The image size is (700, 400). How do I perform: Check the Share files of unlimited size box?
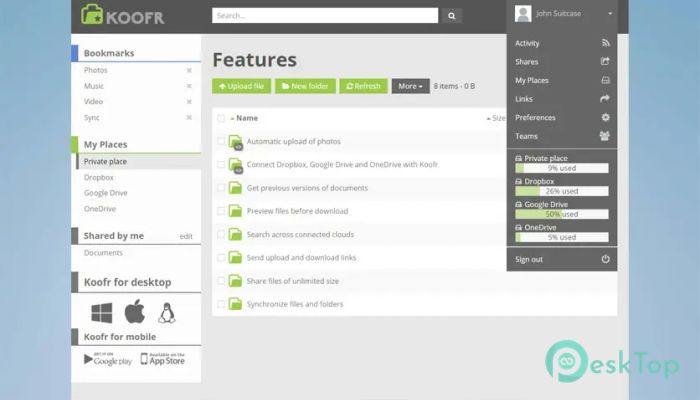pyautogui.click(x=221, y=281)
